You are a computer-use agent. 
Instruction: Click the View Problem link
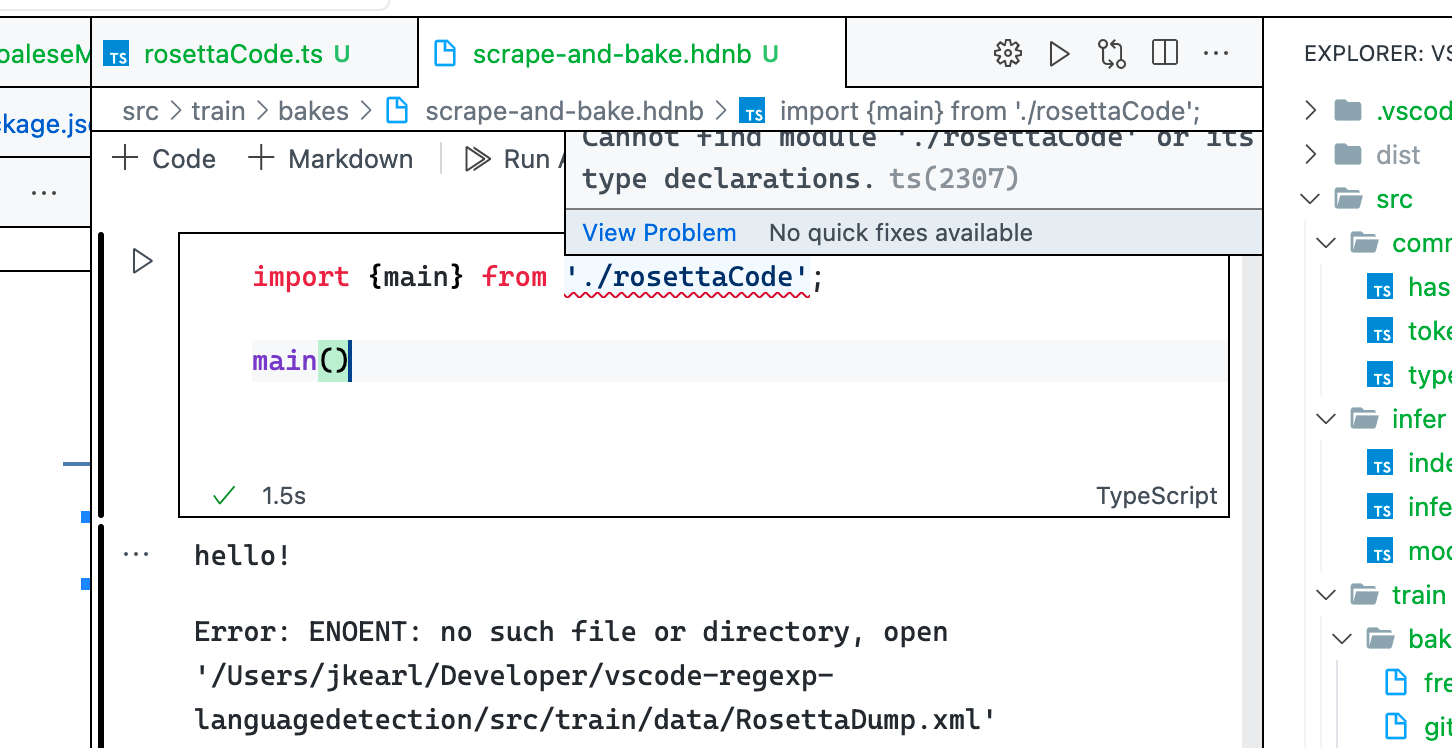point(659,232)
